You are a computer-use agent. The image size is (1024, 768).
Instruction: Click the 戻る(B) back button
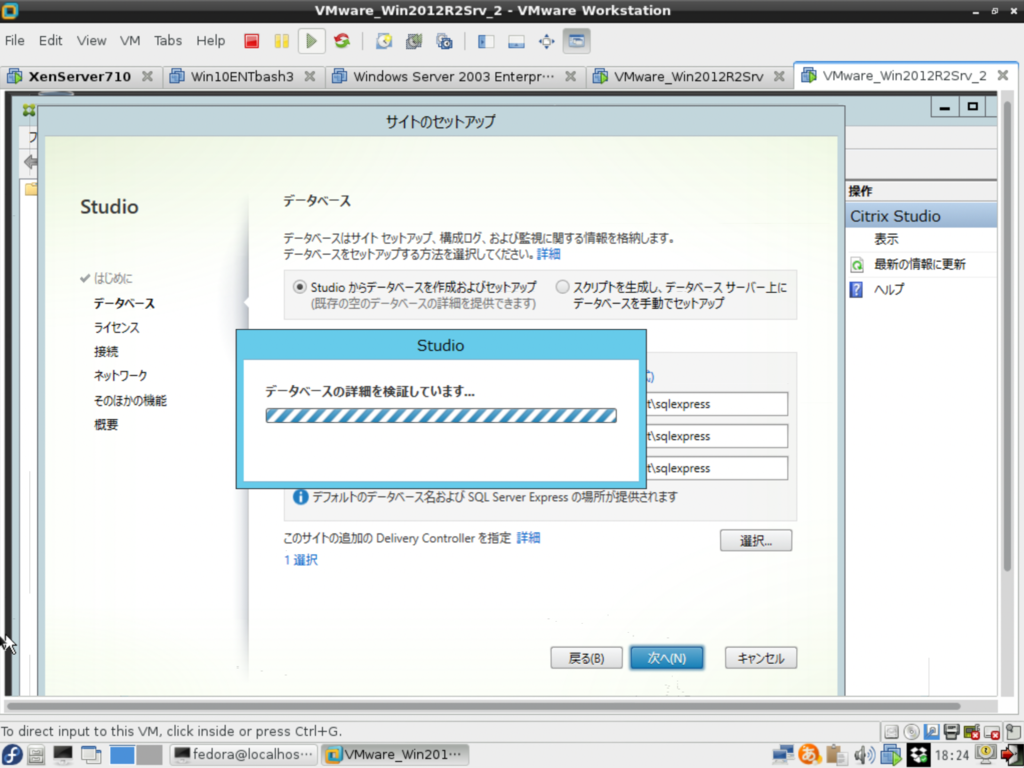[586, 658]
